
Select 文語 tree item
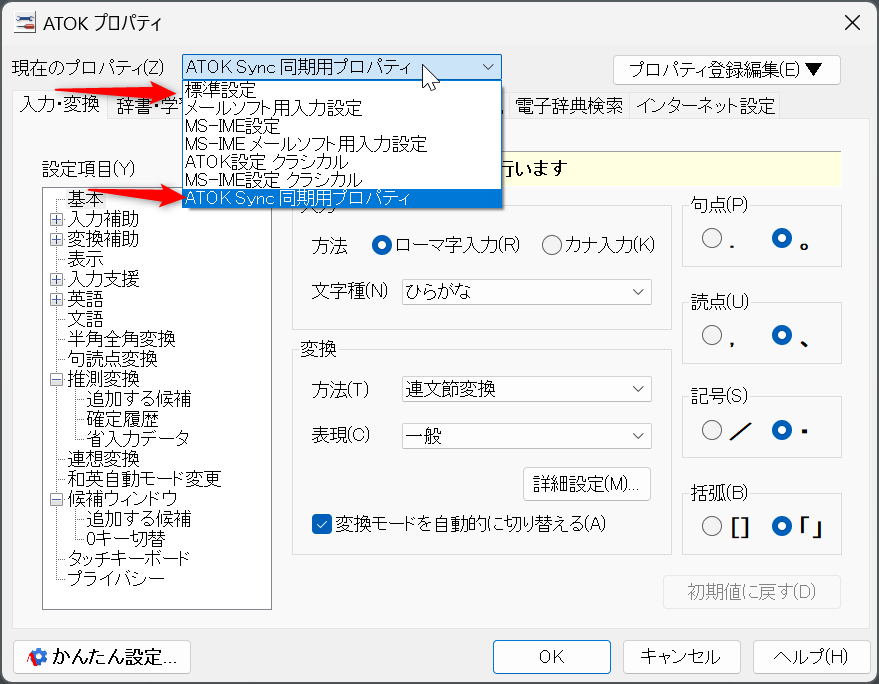tap(85, 319)
